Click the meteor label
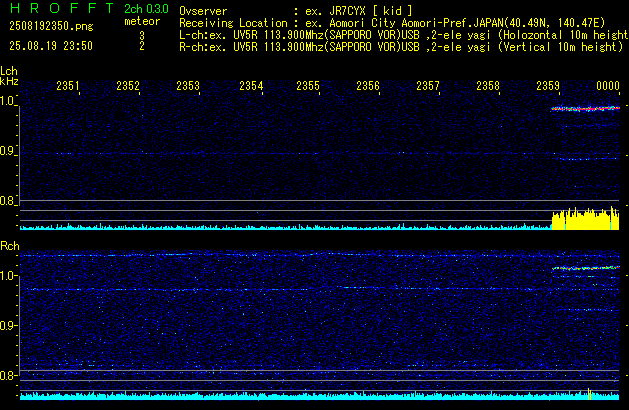 pos(142,21)
